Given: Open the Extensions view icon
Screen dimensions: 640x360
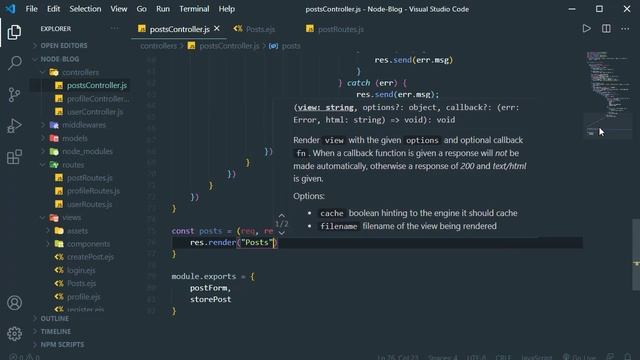Looking at the screenshot, I should pyautogui.click(x=14, y=157).
